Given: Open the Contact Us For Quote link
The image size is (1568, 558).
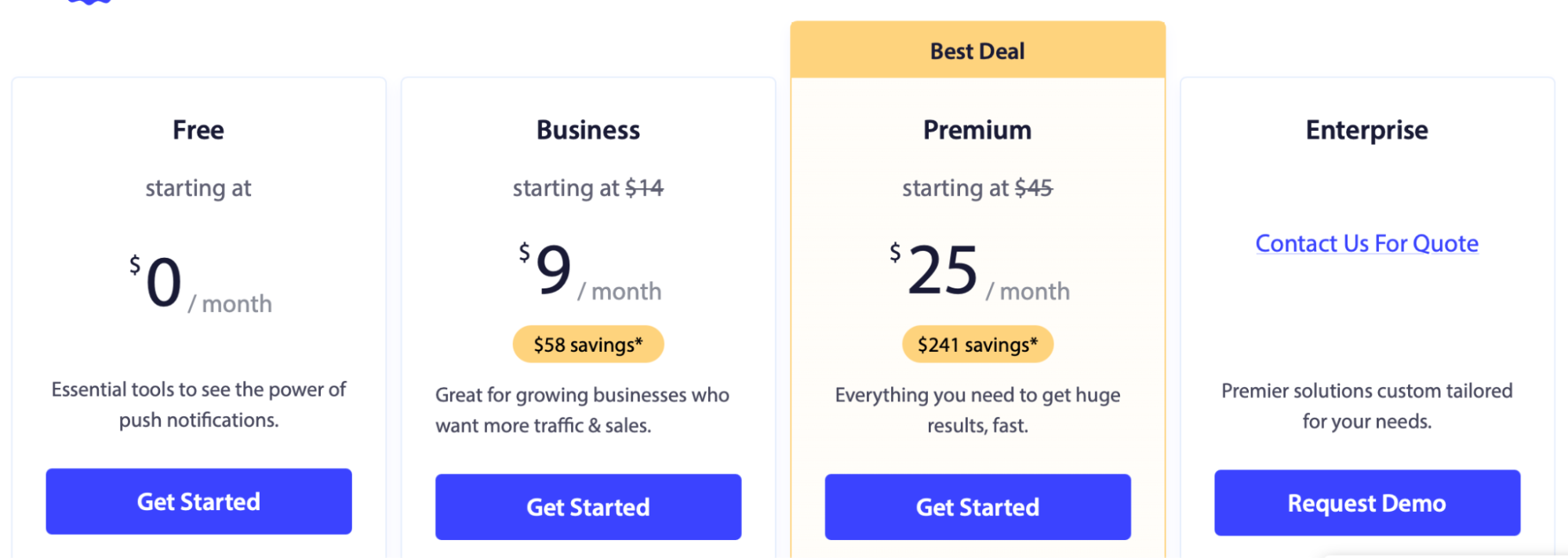Looking at the screenshot, I should (1367, 244).
